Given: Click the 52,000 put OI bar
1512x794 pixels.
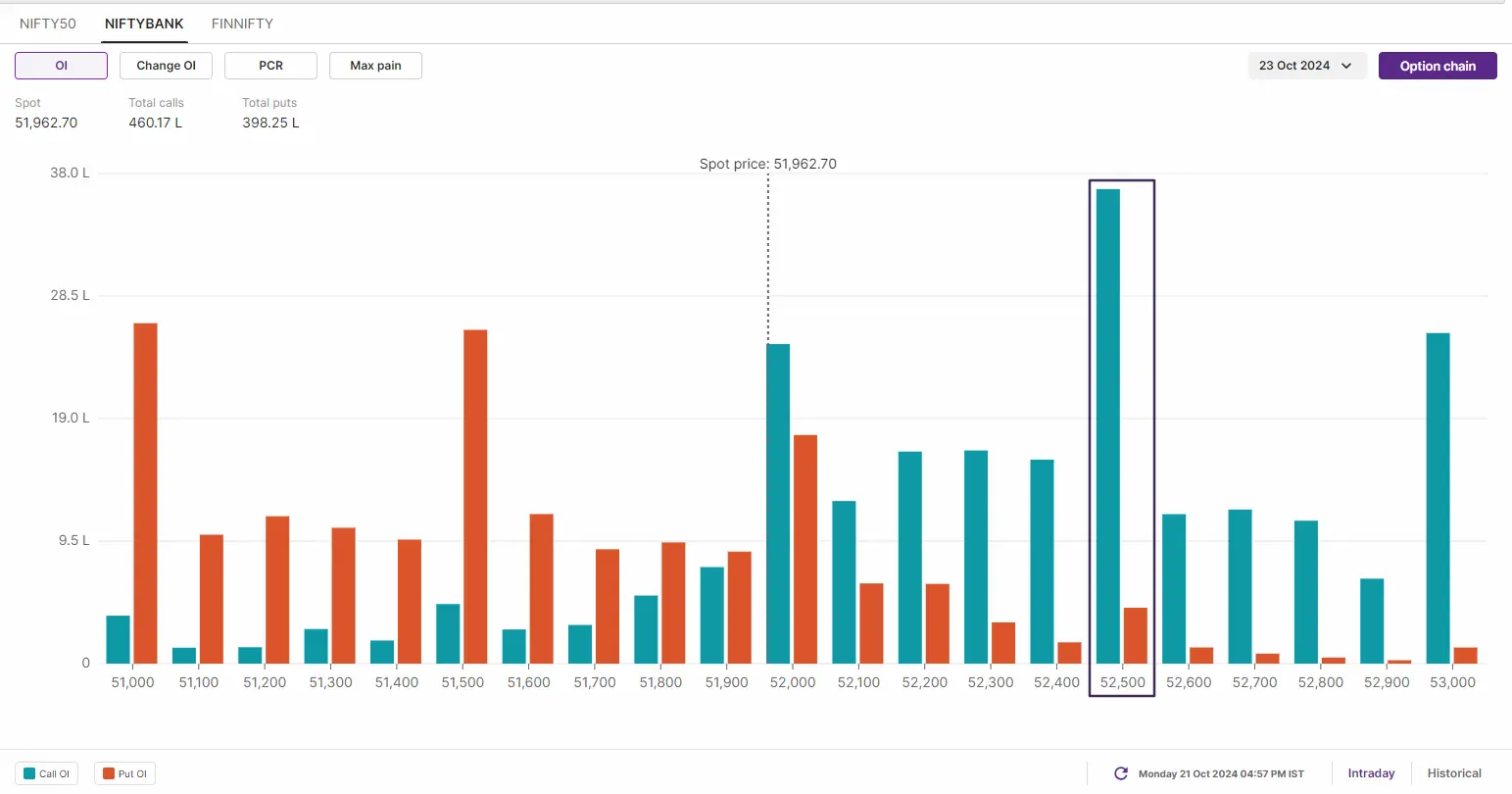Looking at the screenshot, I should coord(805,549).
